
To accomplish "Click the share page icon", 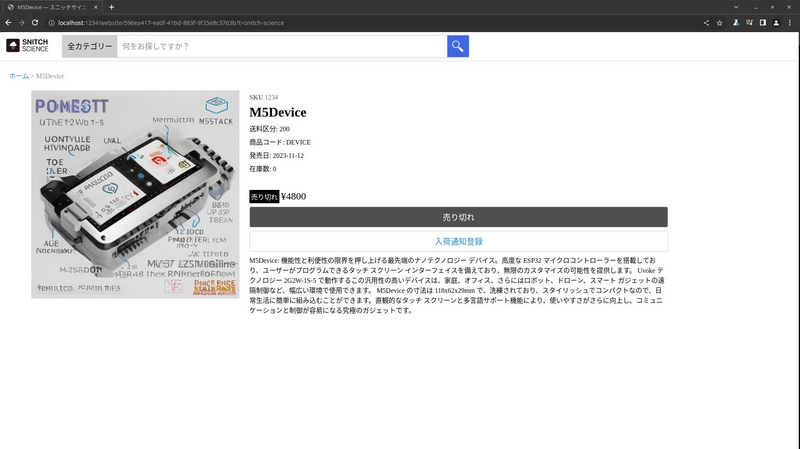I will [x=706, y=23].
